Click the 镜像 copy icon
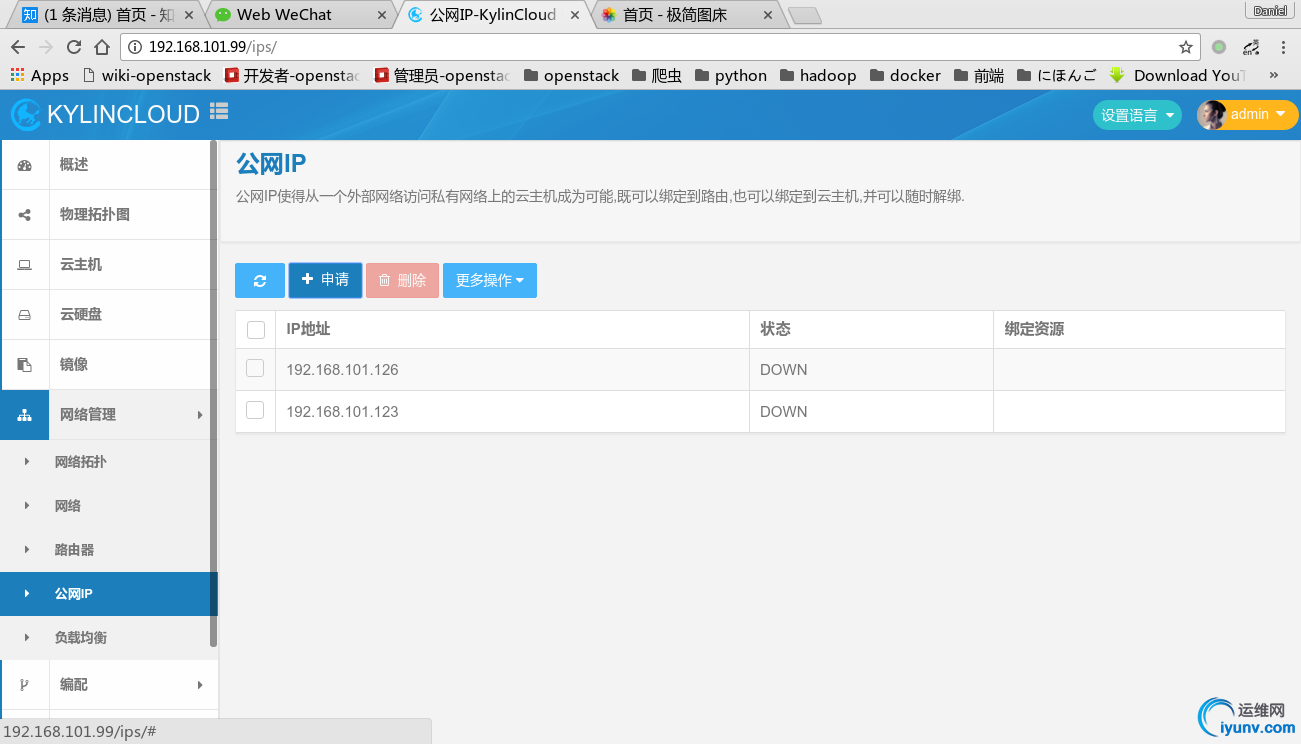Viewport: 1301px width, 744px height. [25, 365]
